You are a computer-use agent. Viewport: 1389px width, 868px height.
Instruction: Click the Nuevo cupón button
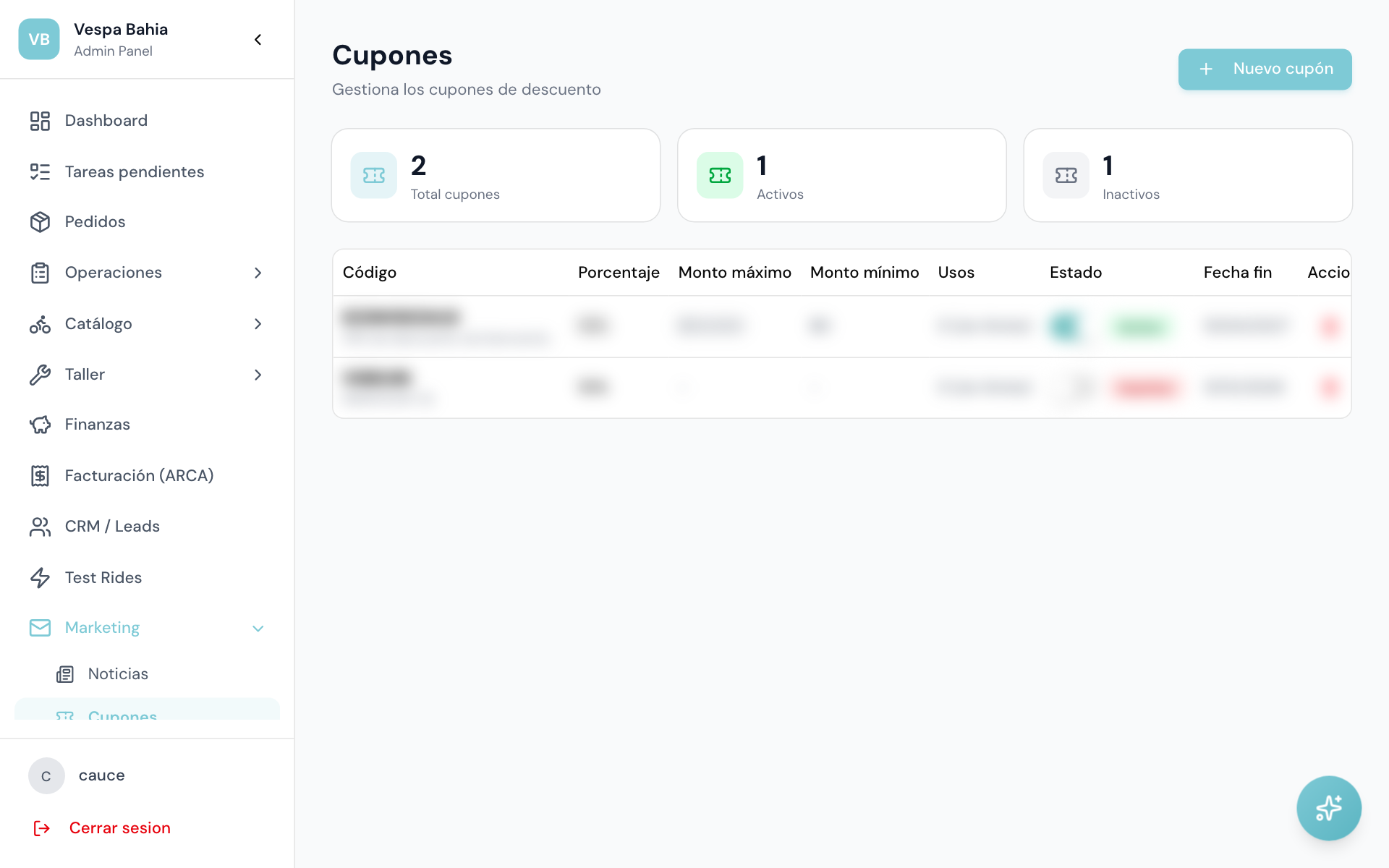click(1265, 69)
